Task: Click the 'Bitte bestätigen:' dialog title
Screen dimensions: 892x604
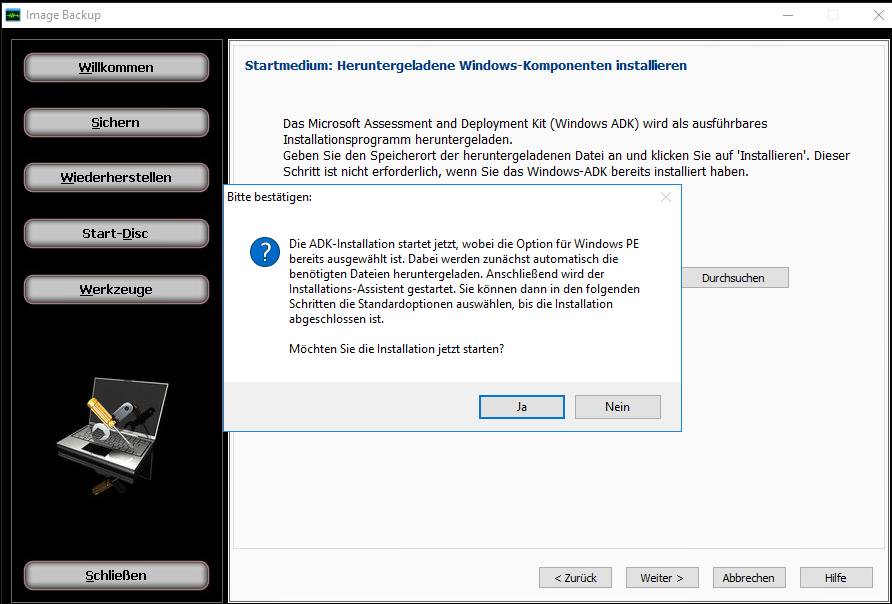Action: pyautogui.click(x=270, y=197)
